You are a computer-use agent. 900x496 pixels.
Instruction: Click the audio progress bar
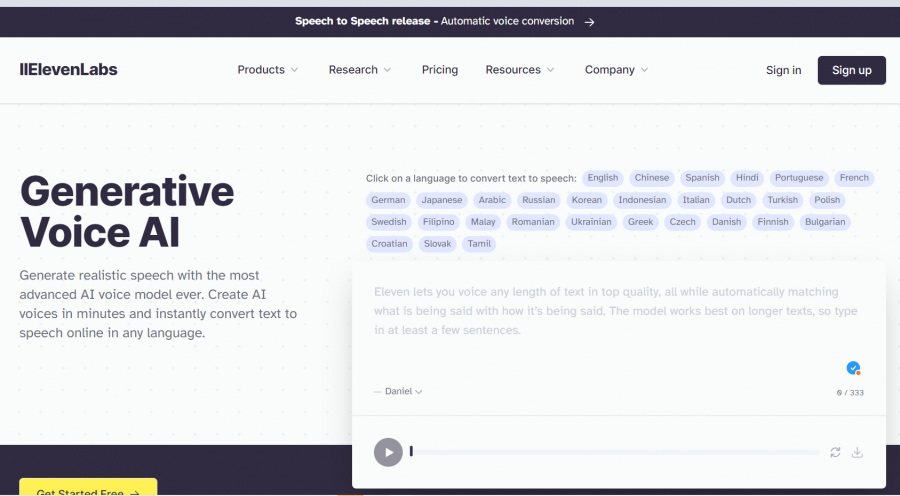615,452
